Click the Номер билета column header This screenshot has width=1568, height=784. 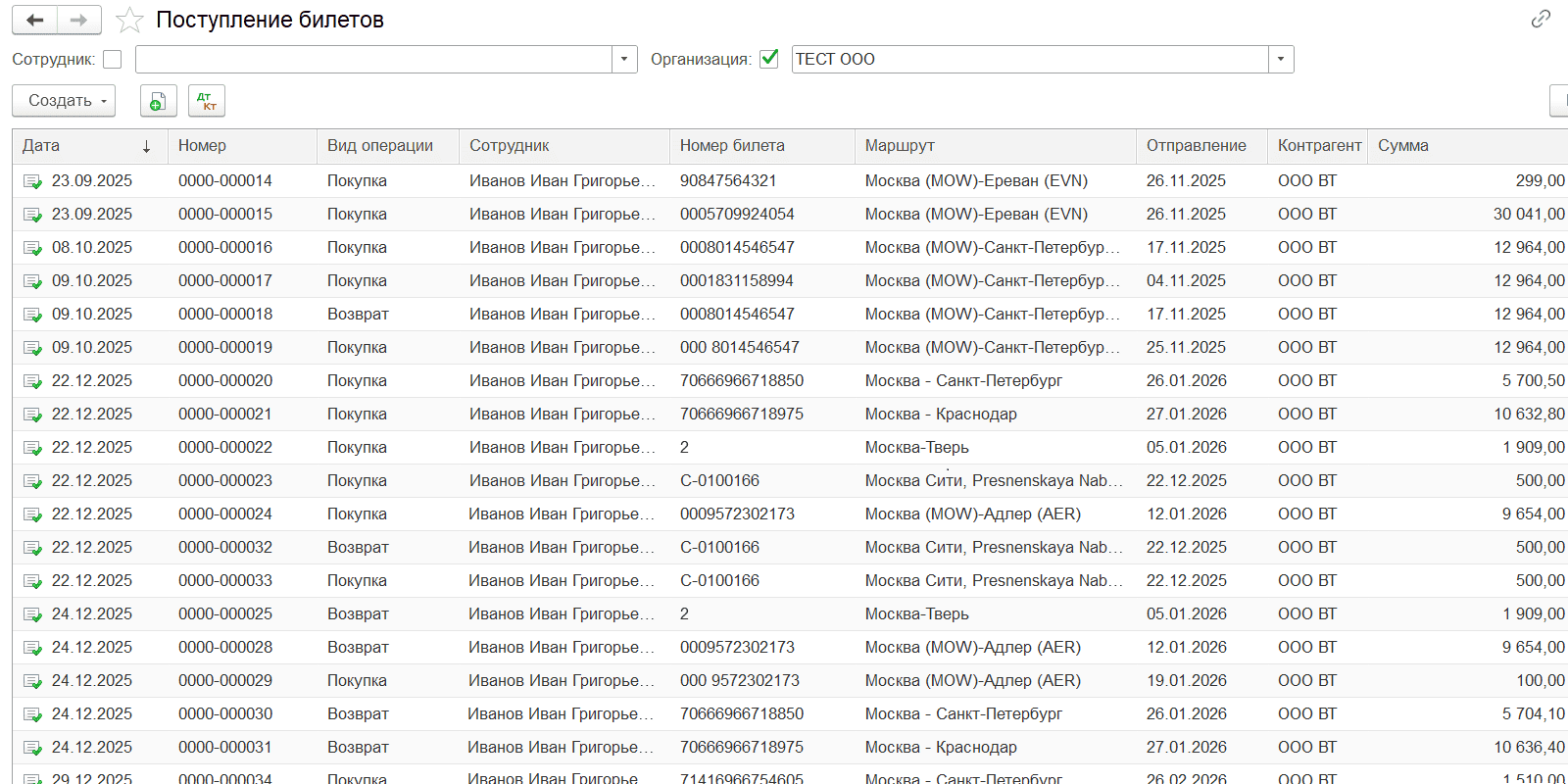pos(732,146)
